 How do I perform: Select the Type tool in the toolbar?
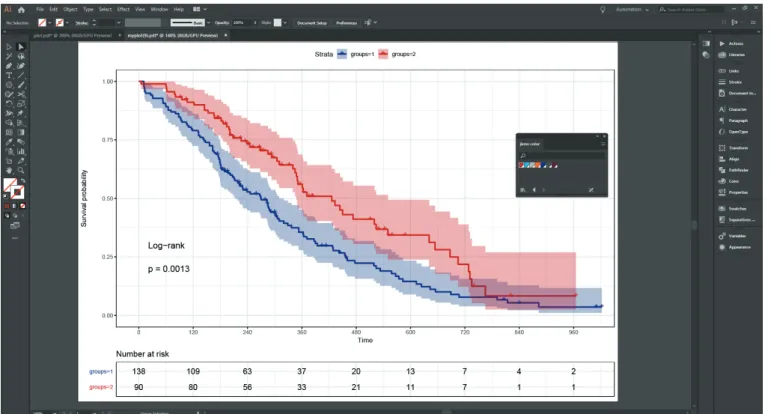click(9, 75)
